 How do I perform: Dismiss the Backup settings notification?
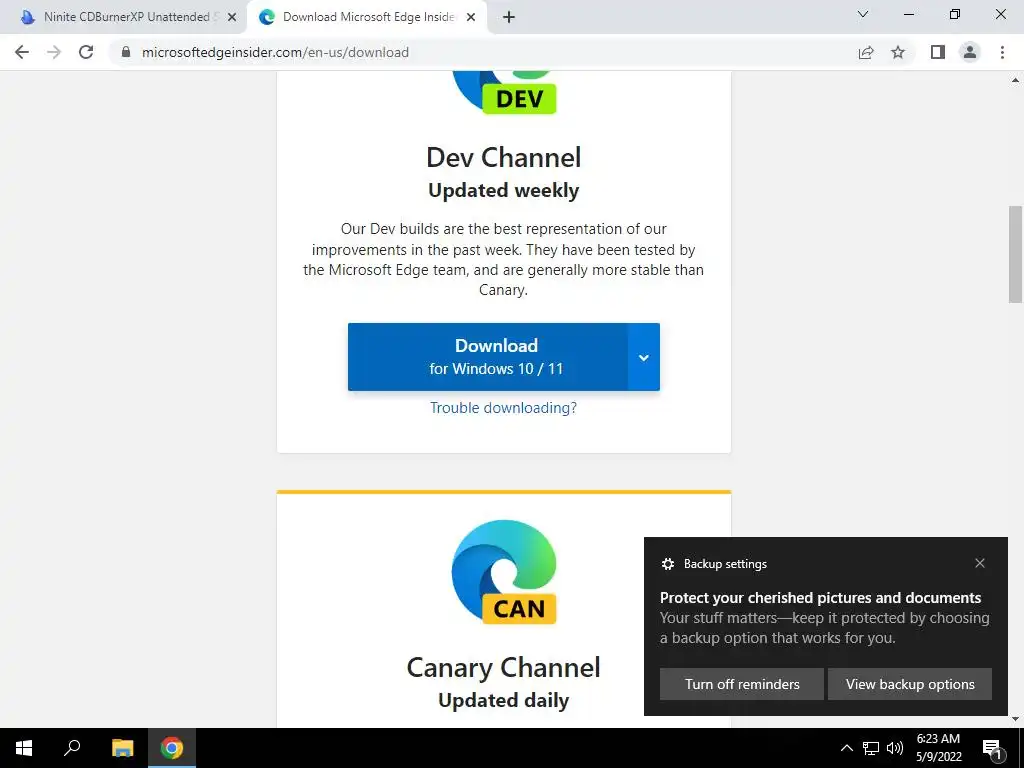[980, 563]
